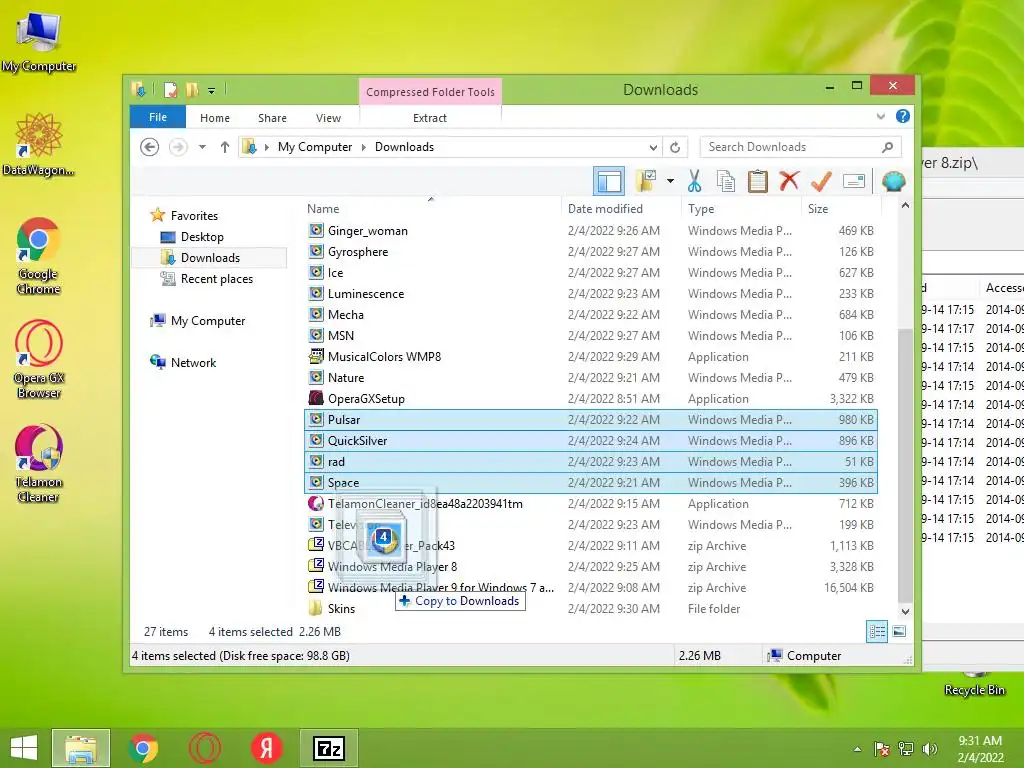
Task: Click the Rename toolbar icon
Action: [854, 181]
